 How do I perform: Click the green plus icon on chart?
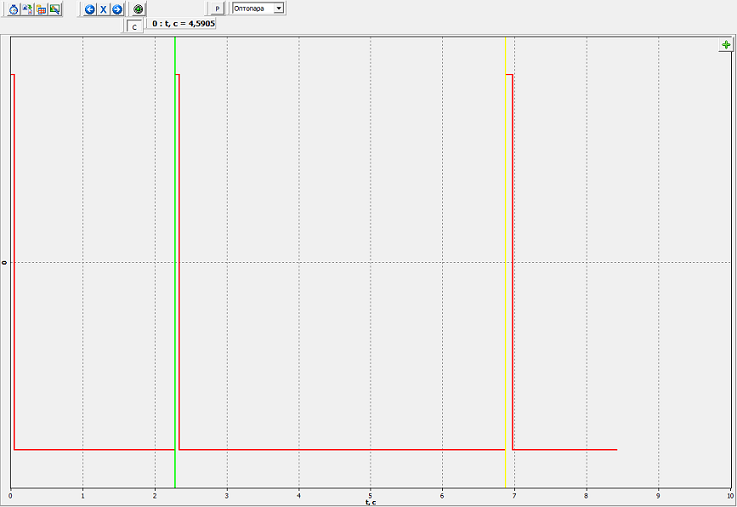[726, 45]
